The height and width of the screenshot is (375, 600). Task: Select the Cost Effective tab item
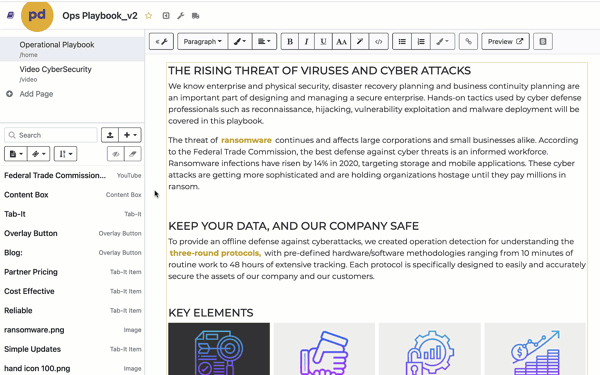click(72, 291)
